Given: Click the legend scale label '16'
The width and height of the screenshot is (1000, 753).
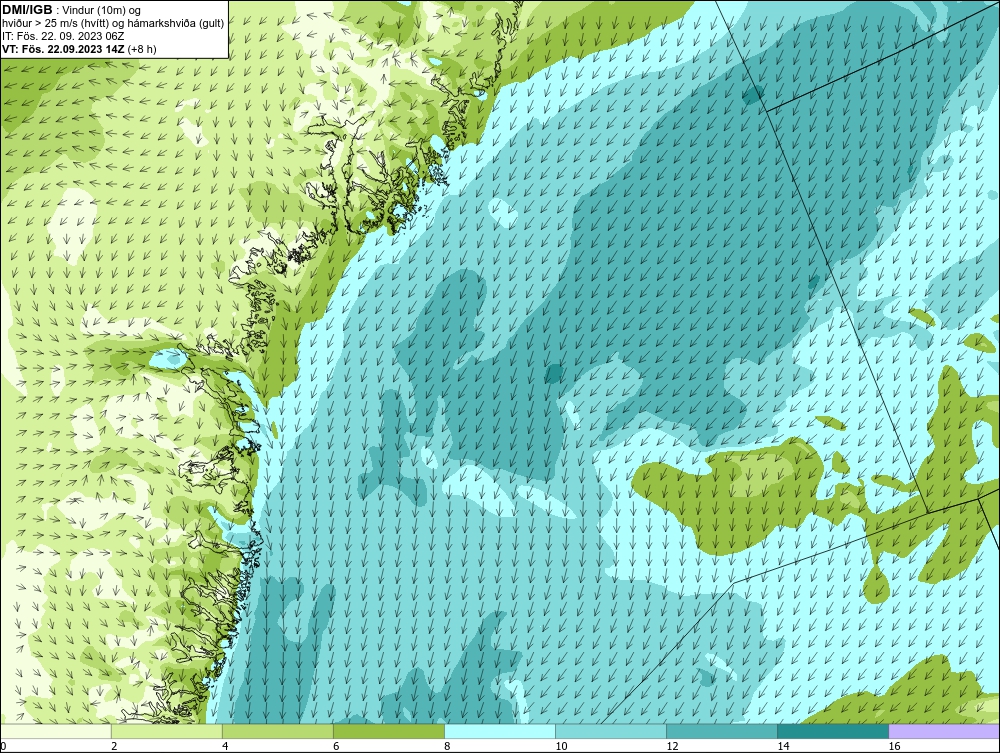Looking at the screenshot, I should coord(894,746).
